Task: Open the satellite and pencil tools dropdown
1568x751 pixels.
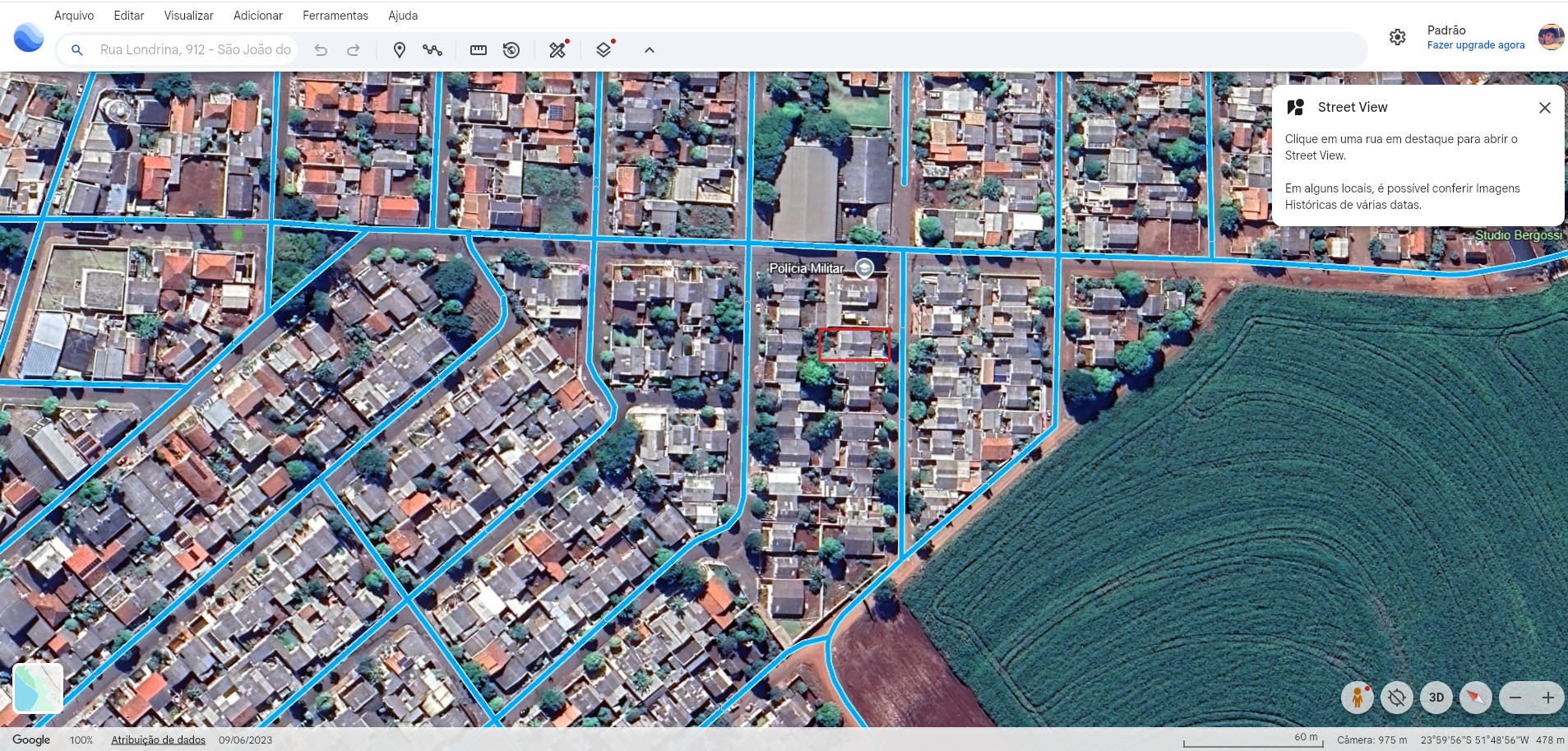Action: pyautogui.click(x=557, y=50)
